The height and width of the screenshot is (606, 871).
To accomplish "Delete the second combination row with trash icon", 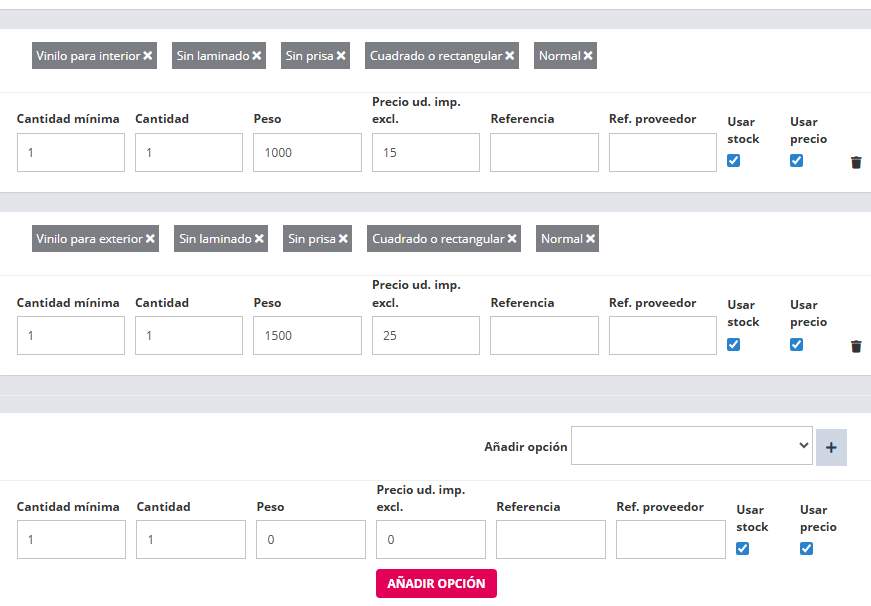I will coord(856,346).
